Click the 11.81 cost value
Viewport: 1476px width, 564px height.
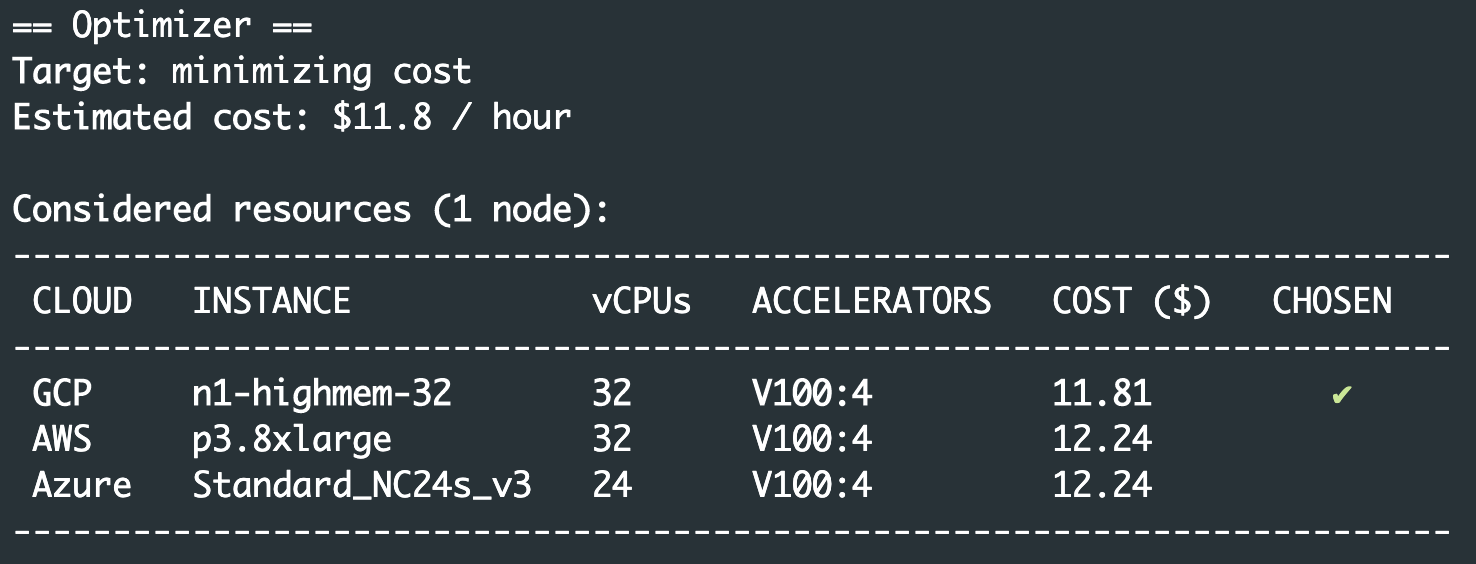tap(1102, 393)
